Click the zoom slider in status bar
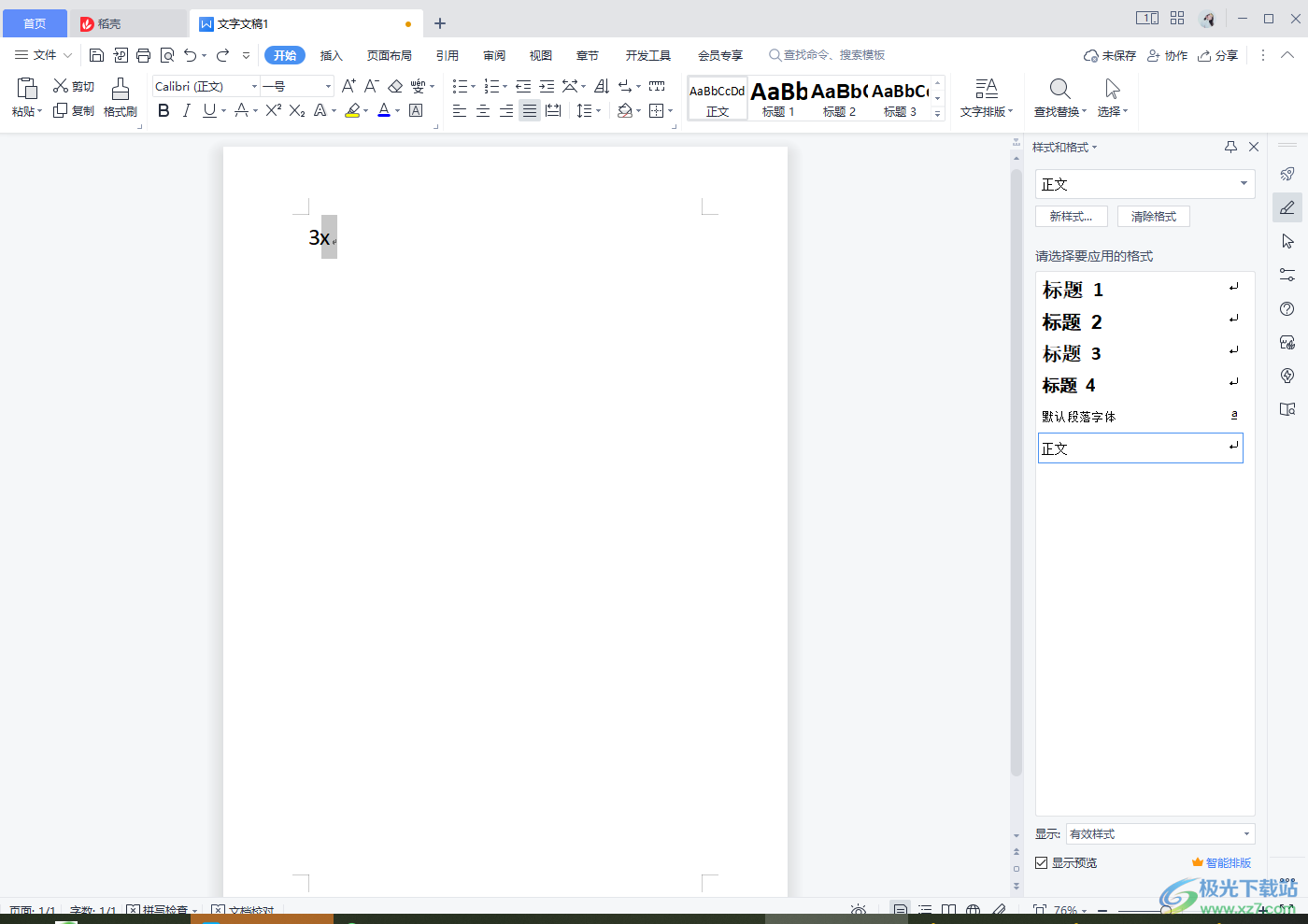The image size is (1308, 924). [x=1165, y=910]
